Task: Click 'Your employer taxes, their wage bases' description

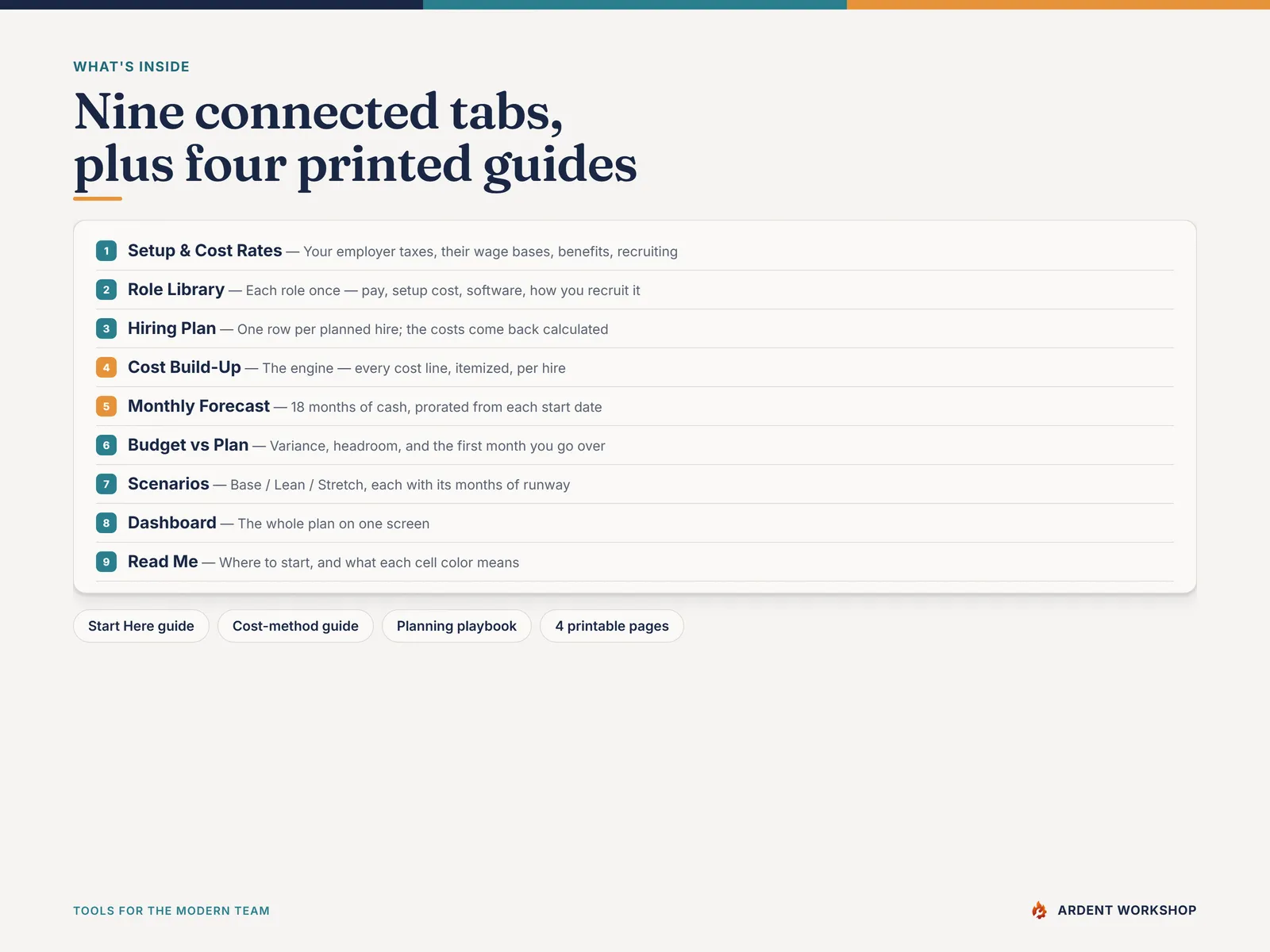Action: coord(491,251)
